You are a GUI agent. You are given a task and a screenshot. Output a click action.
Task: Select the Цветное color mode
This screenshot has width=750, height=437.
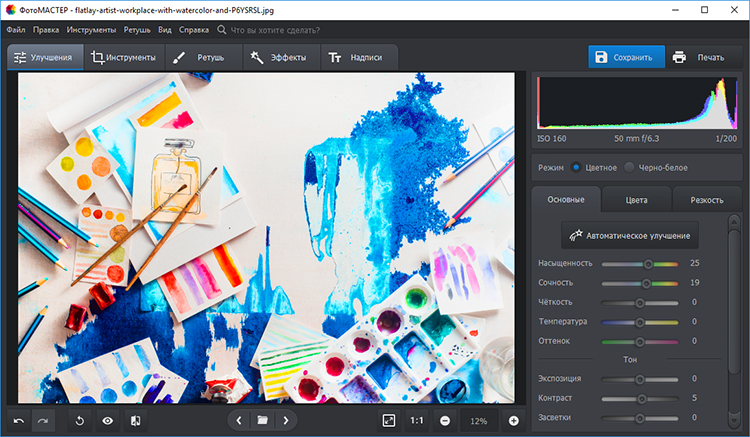click(x=577, y=167)
